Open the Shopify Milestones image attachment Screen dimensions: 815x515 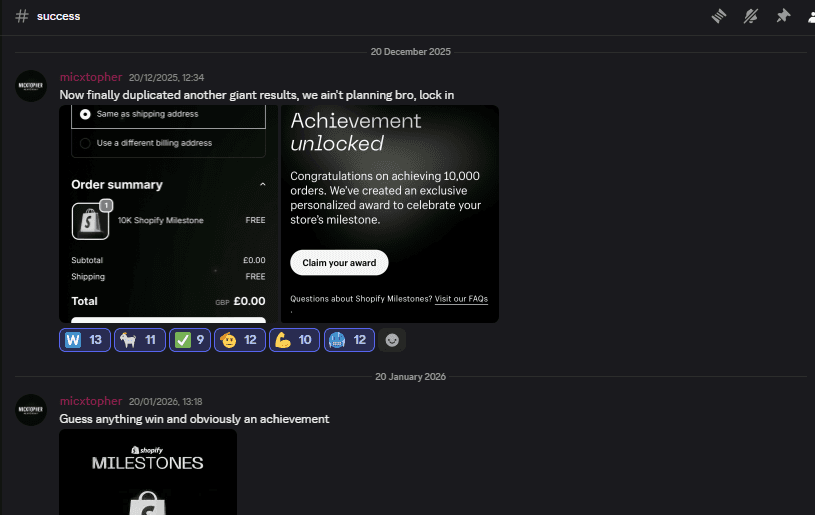(x=148, y=472)
